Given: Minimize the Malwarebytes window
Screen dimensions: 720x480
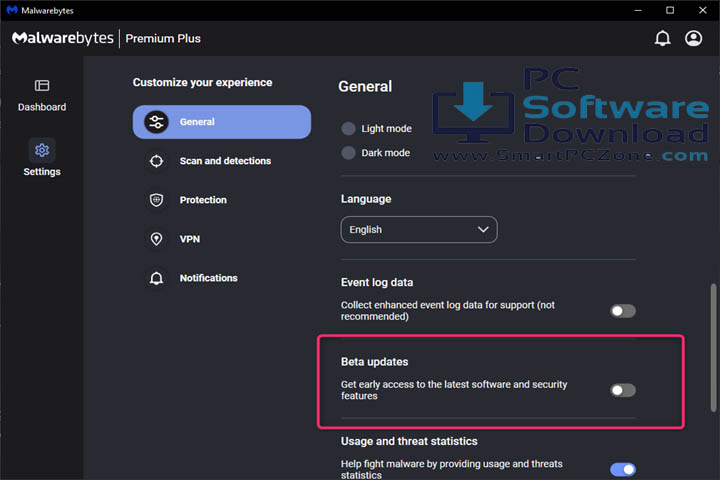Looking at the screenshot, I should click(x=638, y=10).
